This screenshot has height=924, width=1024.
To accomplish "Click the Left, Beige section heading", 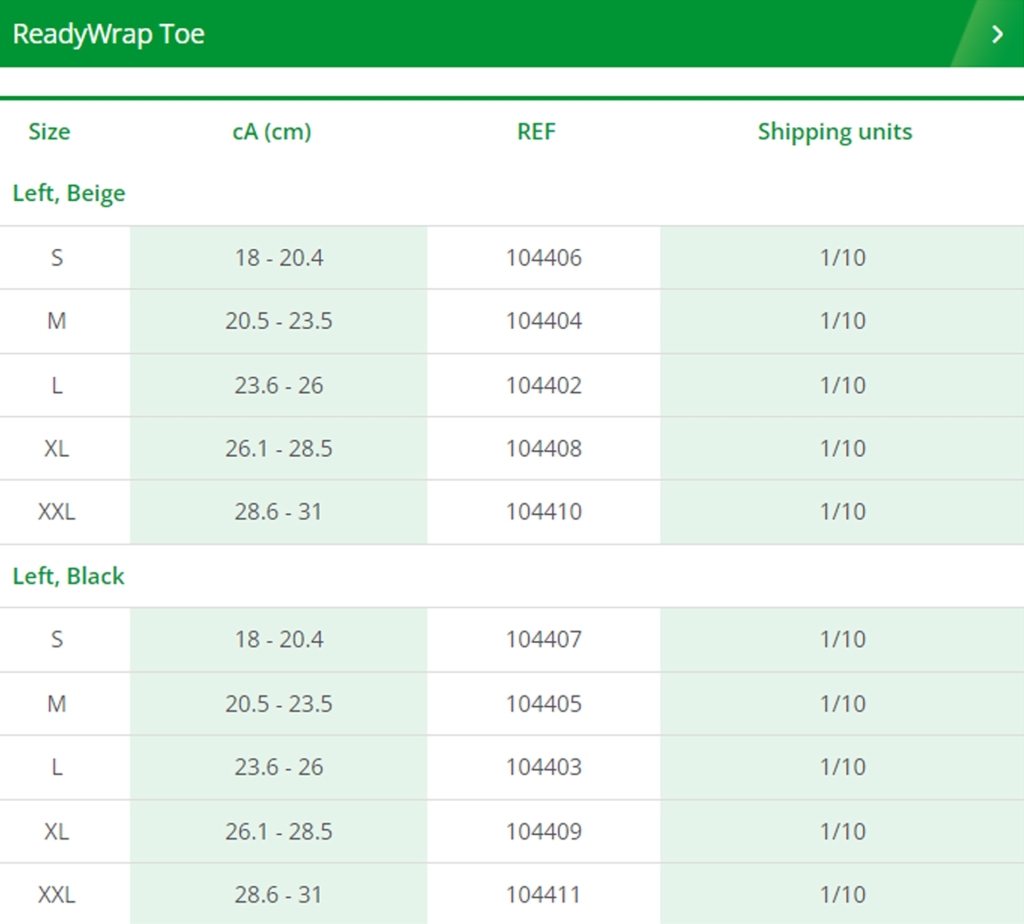I will pyautogui.click(x=69, y=193).
